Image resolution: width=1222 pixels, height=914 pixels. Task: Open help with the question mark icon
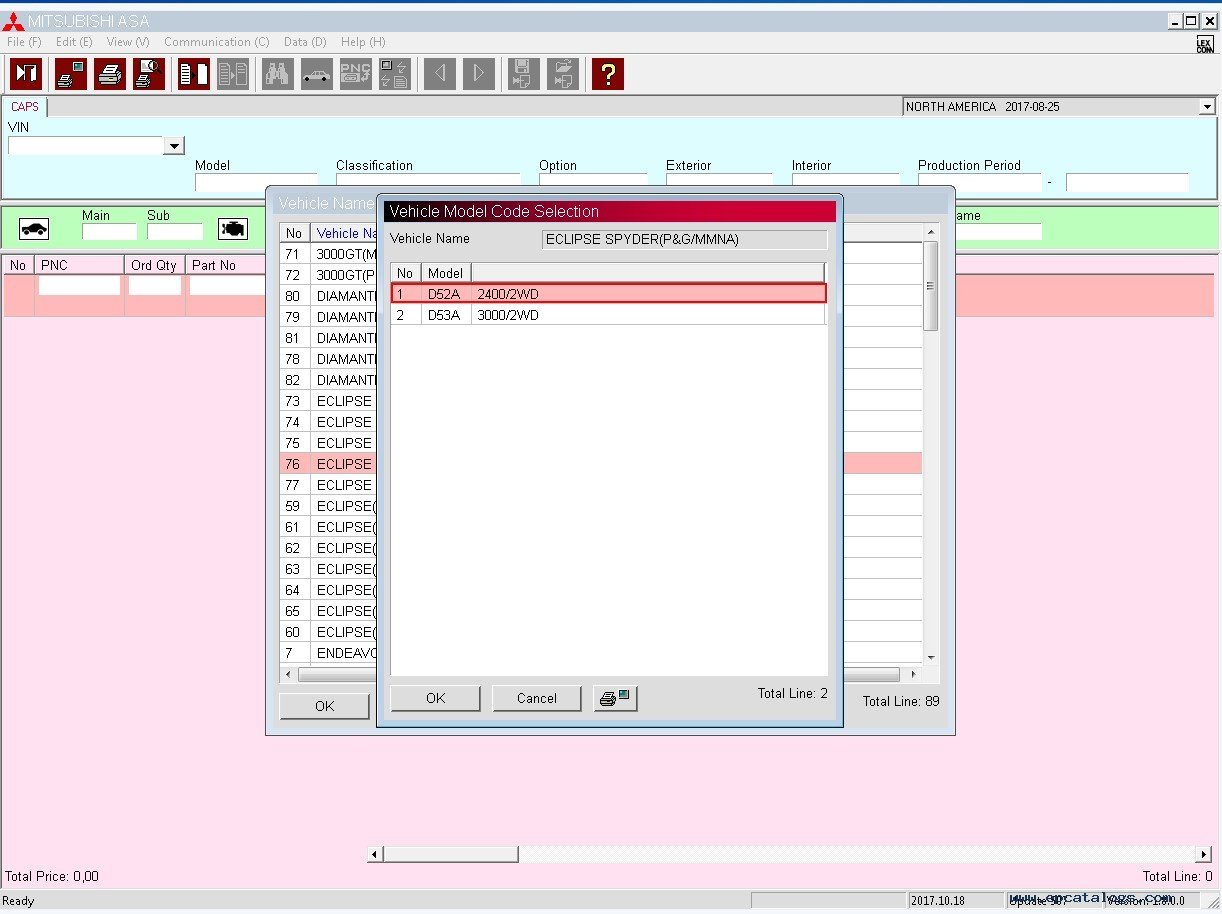pyautogui.click(x=608, y=74)
